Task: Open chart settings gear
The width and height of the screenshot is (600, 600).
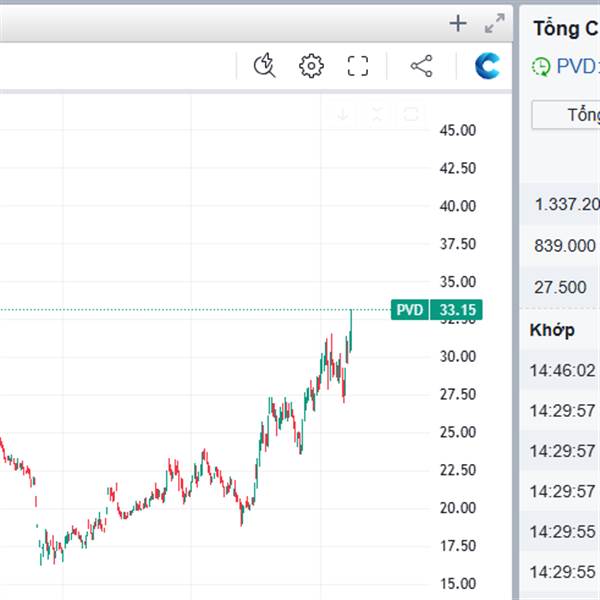Action: [311, 67]
